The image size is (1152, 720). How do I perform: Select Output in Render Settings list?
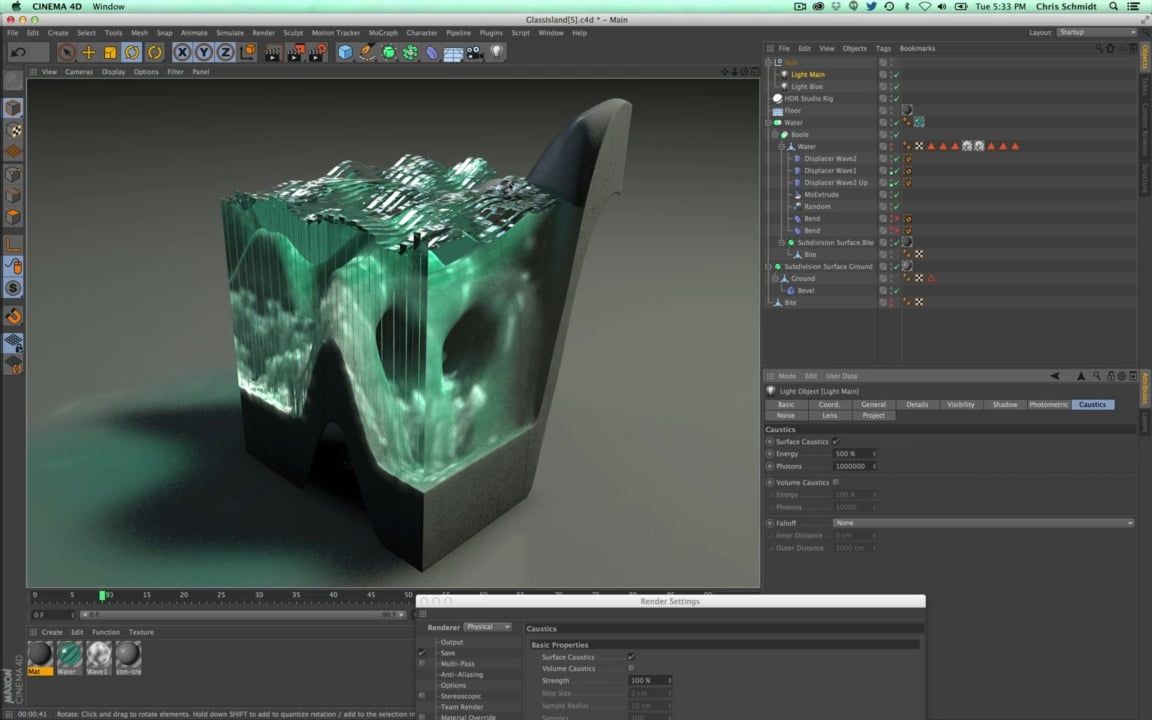(x=452, y=642)
